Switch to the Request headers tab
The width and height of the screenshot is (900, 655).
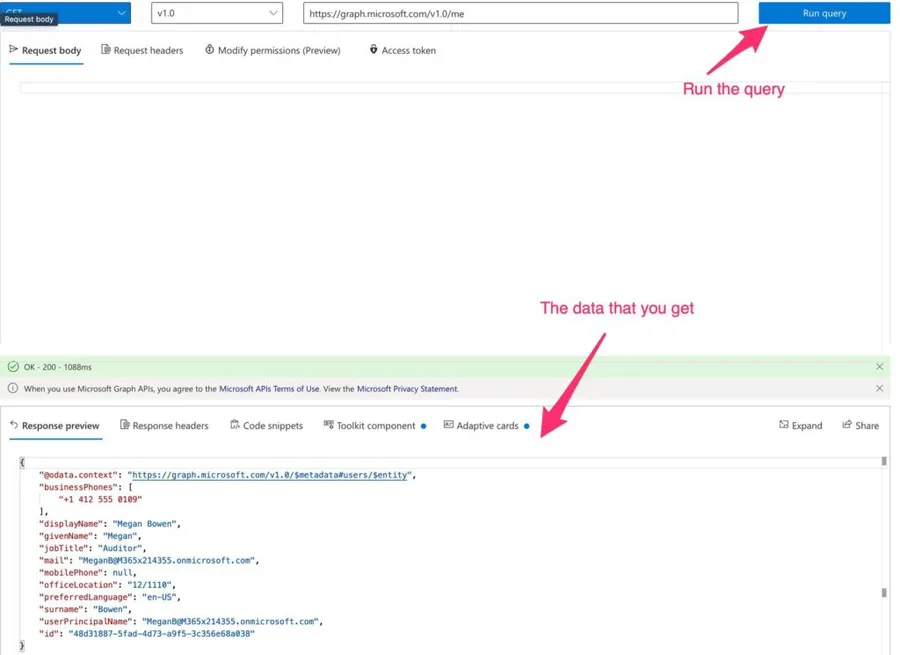pyautogui.click(x=142, y=50)
